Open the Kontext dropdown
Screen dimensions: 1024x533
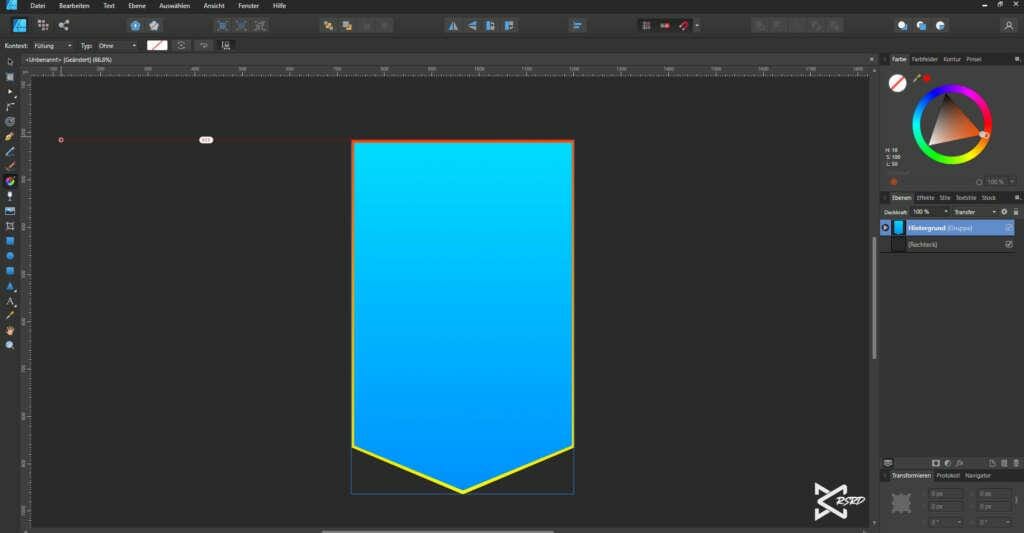(x=52, y=45)
